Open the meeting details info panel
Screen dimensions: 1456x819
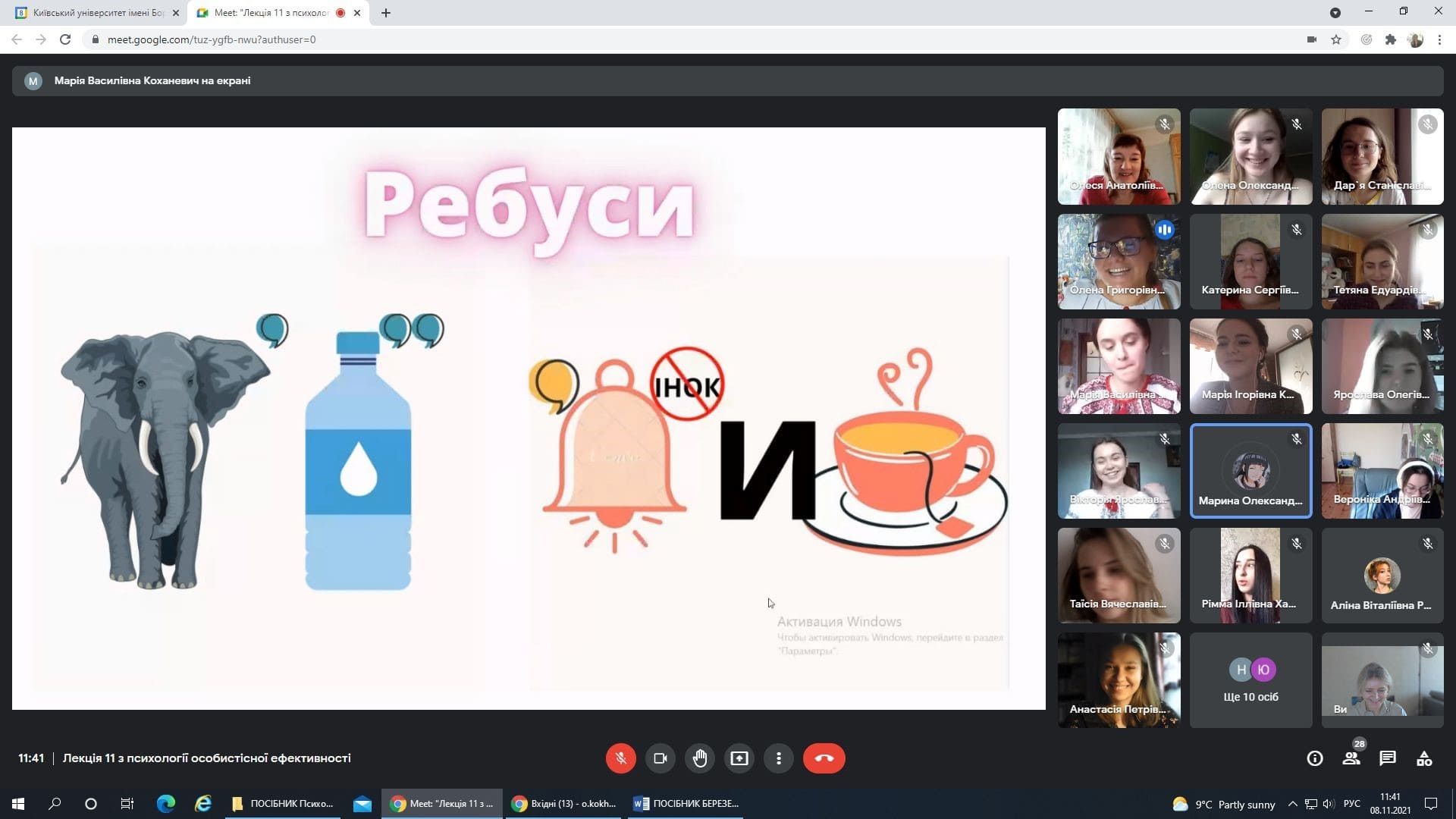click(1316, 758)
